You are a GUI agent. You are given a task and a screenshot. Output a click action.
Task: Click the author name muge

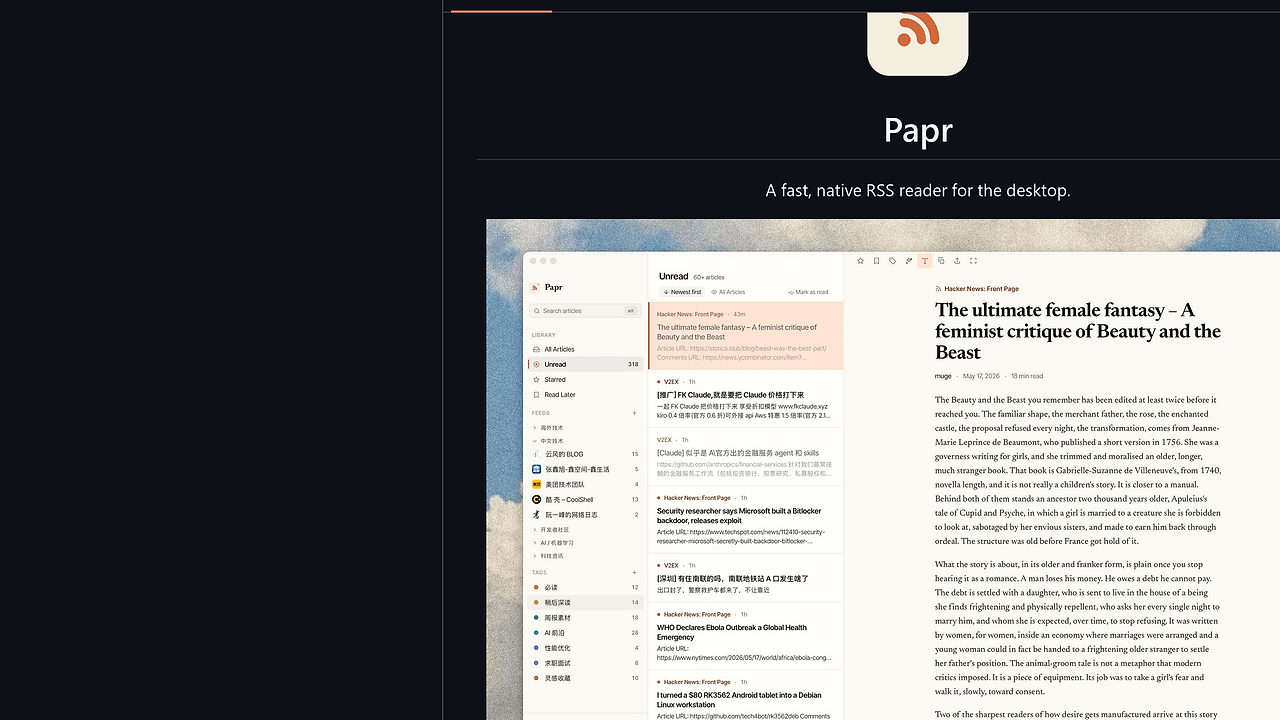[x=943, y=376]
